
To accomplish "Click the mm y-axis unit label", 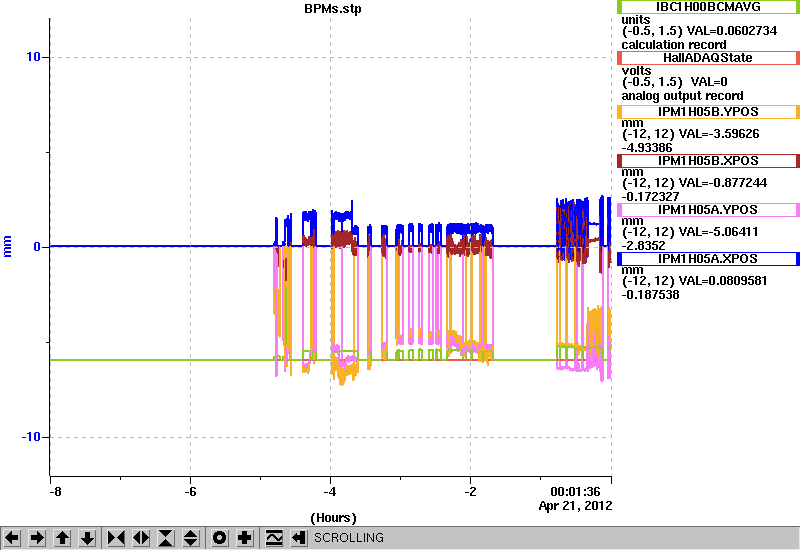I will click(x=8, y=246).
